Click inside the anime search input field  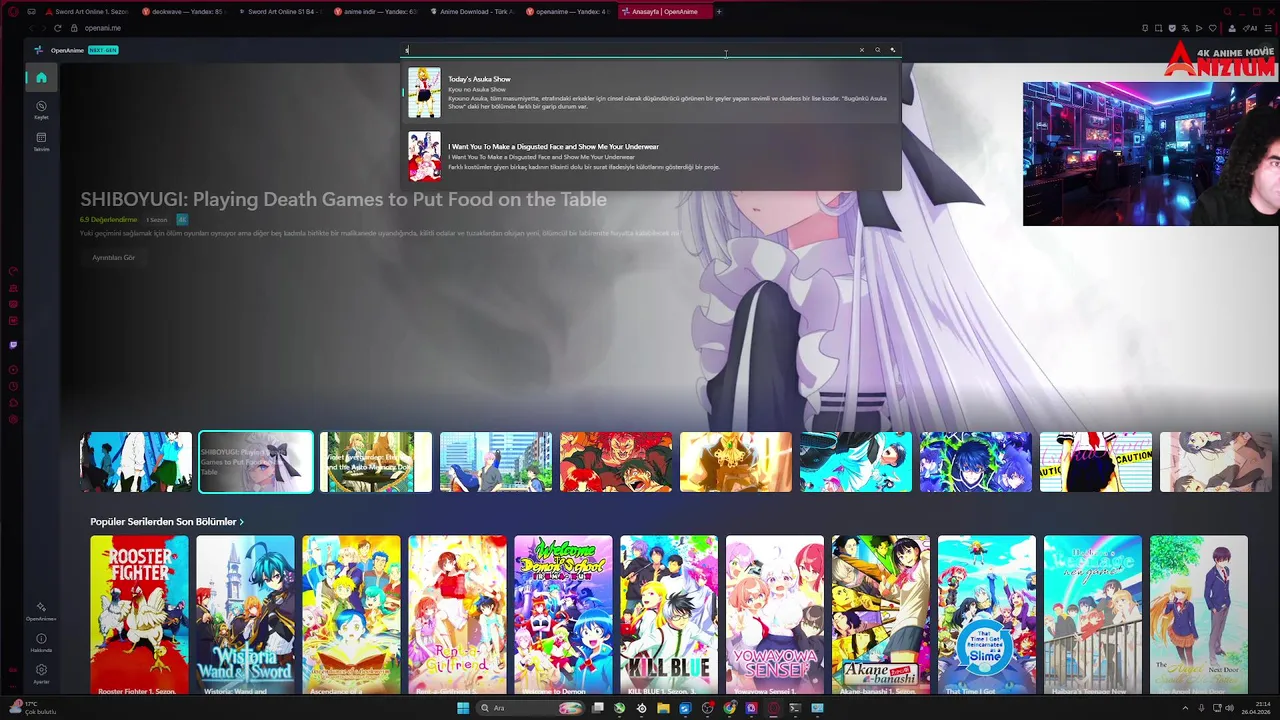[x=628, y=50]
